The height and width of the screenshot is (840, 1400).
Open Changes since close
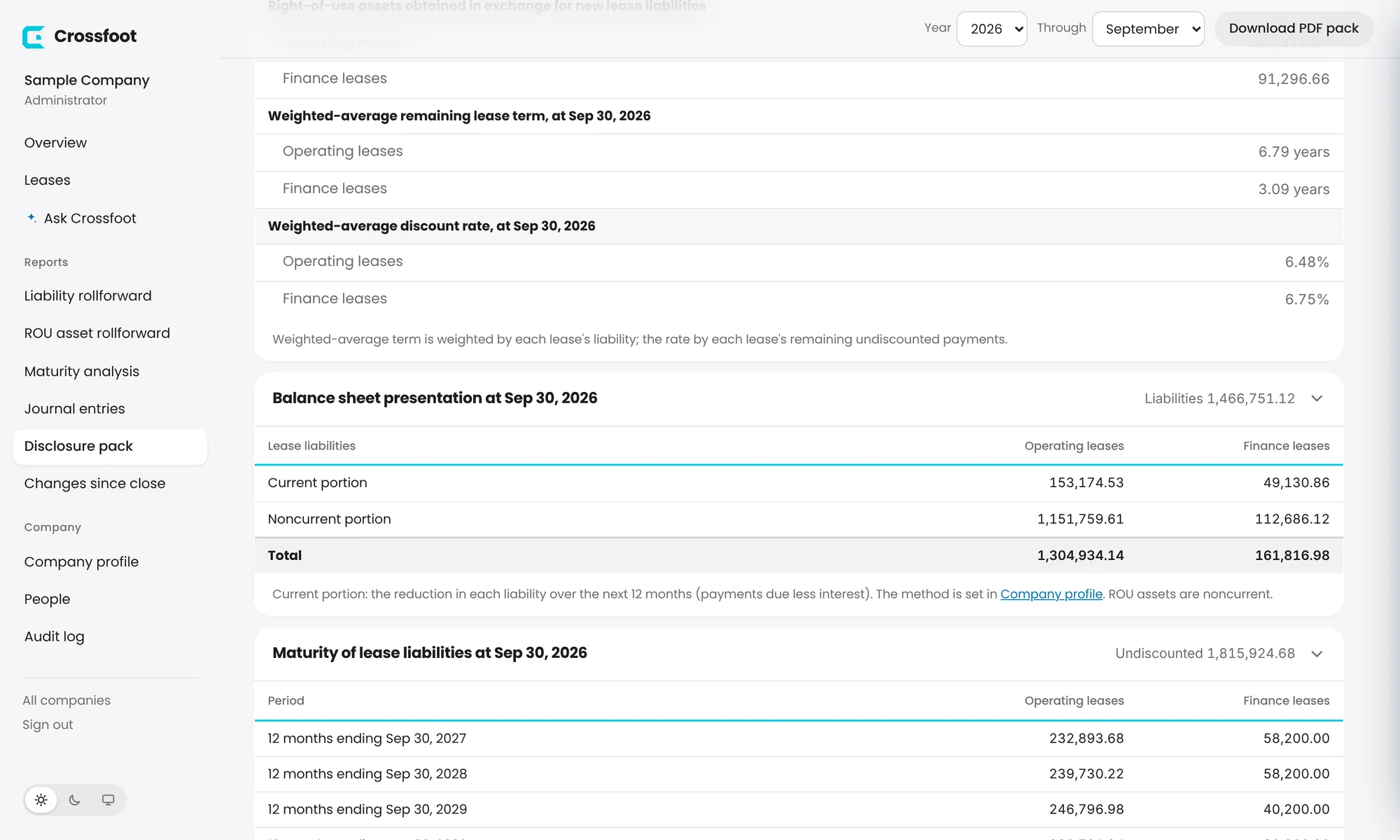[x=95, y=484]
